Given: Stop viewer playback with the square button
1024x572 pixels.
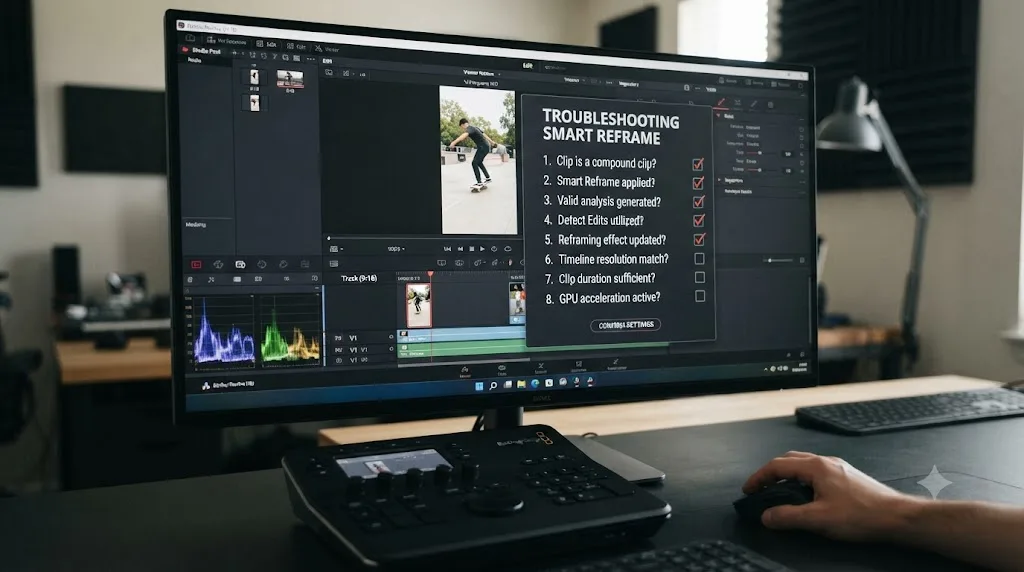Looking at the screenshot, I should 472,249.
